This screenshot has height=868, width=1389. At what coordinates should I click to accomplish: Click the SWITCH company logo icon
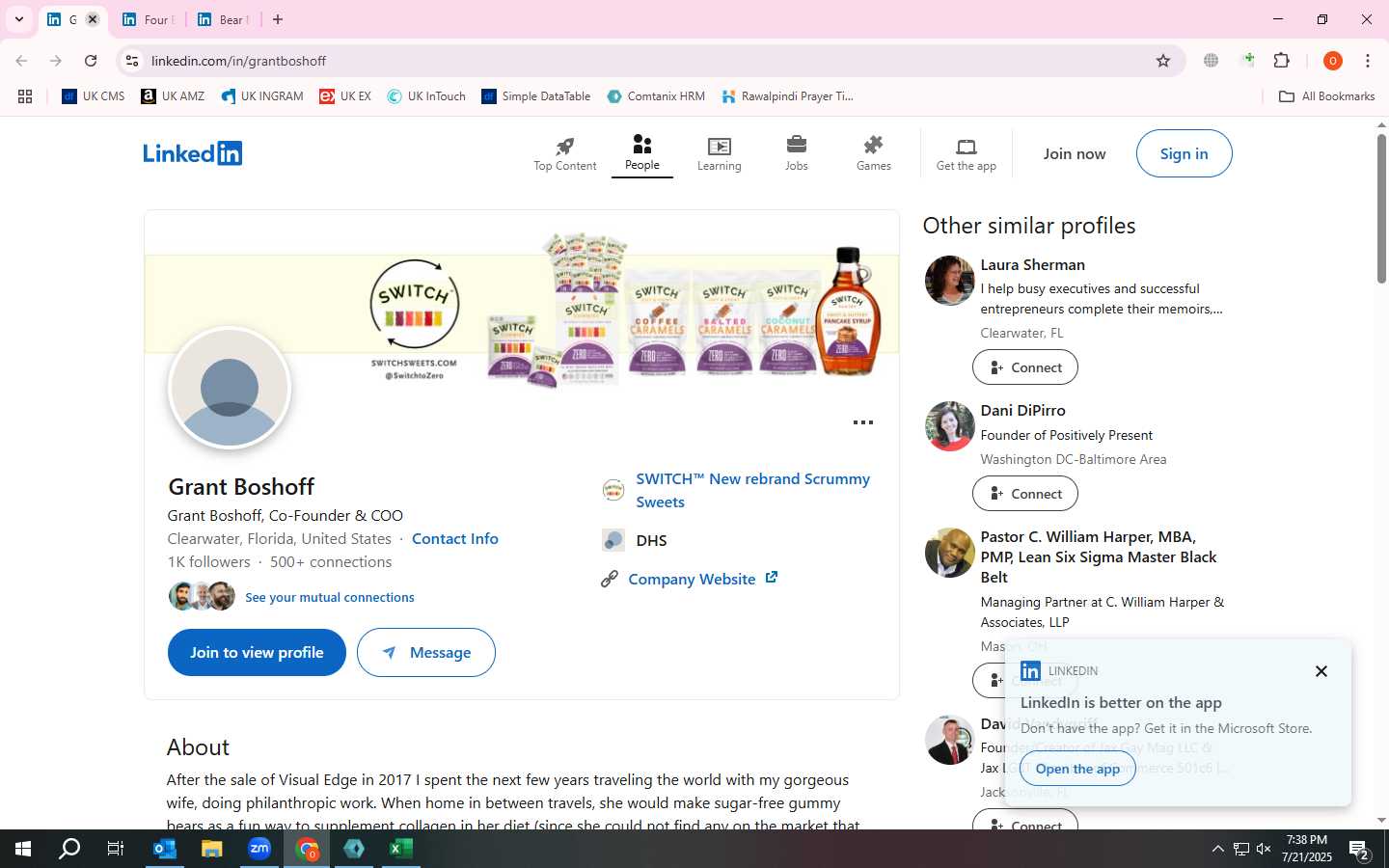[613, 490]
